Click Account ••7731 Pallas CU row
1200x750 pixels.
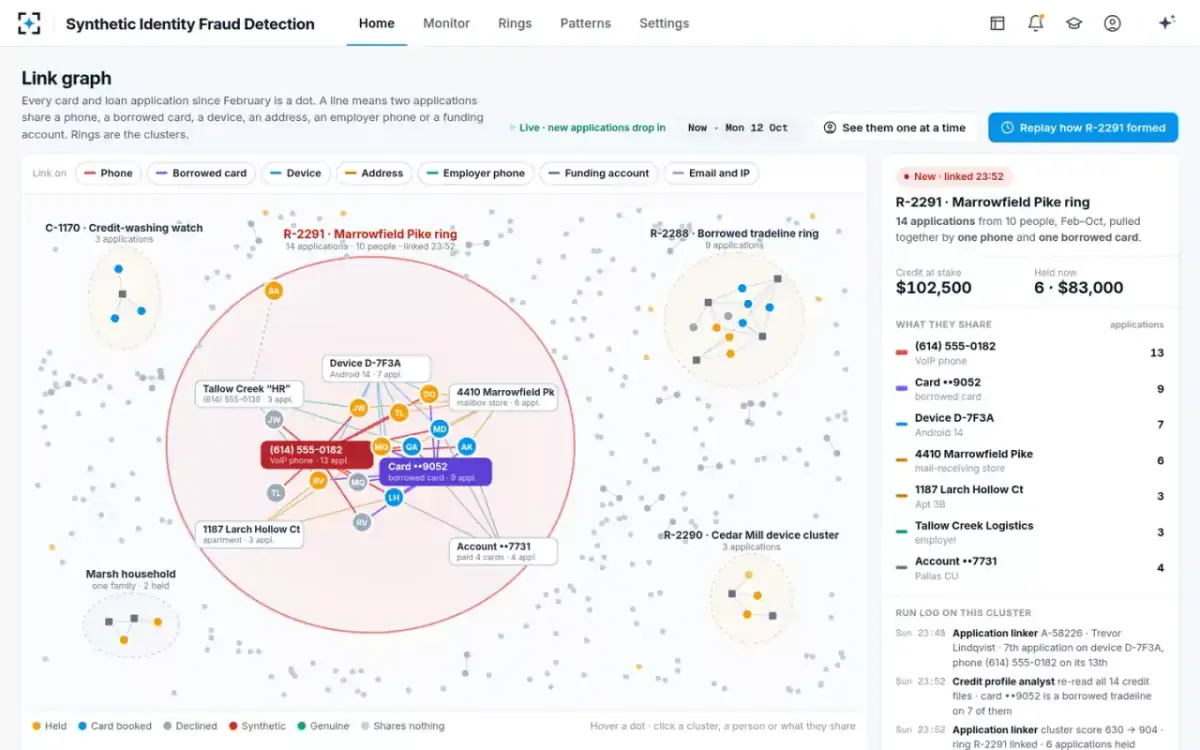[1030, 568]
